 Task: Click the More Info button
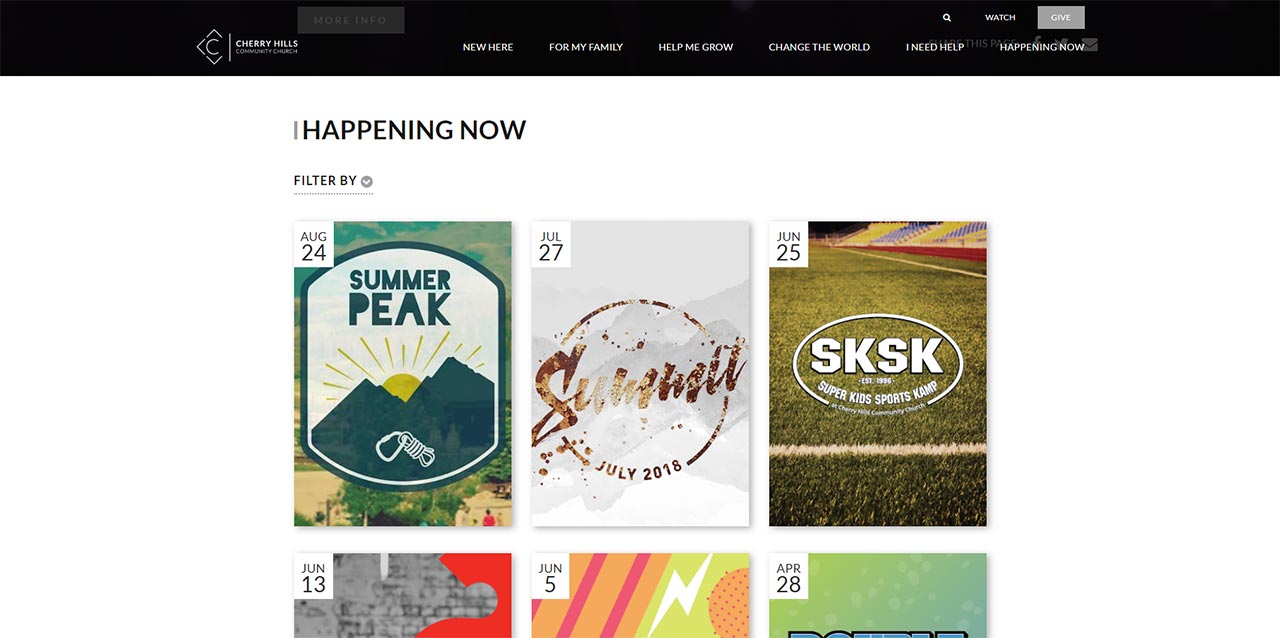click(351, 20)
